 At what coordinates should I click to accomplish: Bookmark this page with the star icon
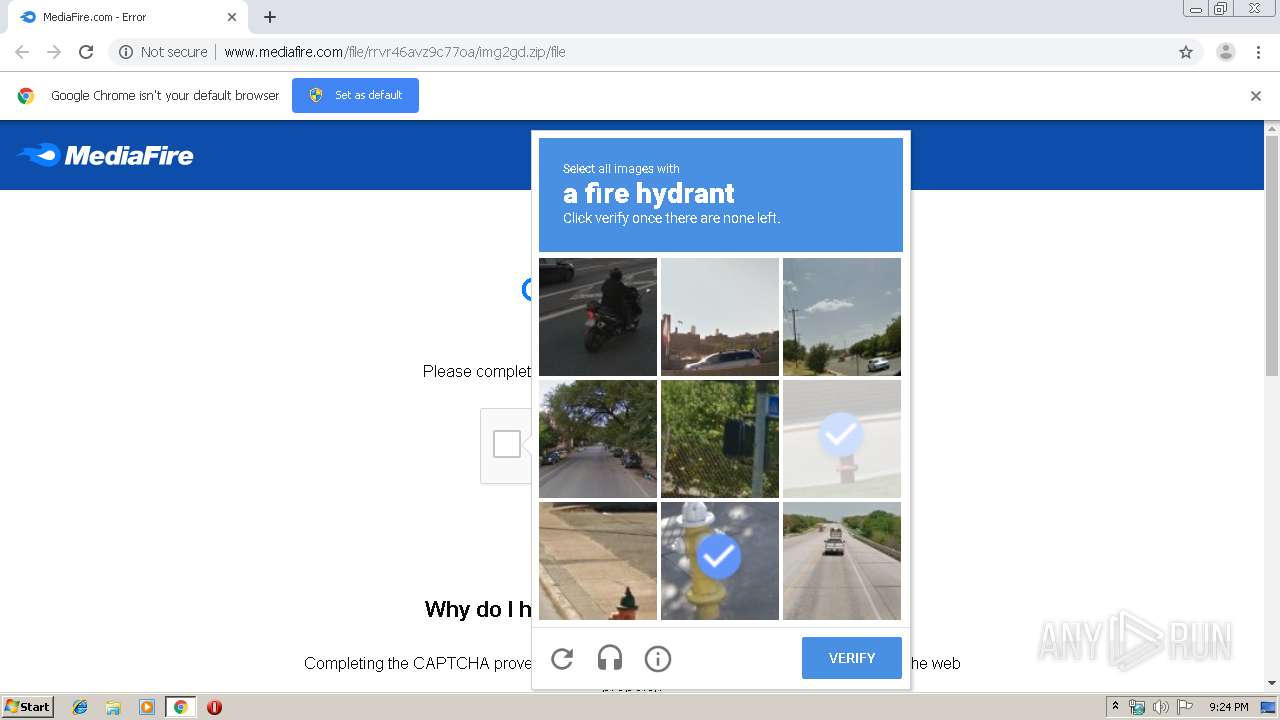(1186, 52)
